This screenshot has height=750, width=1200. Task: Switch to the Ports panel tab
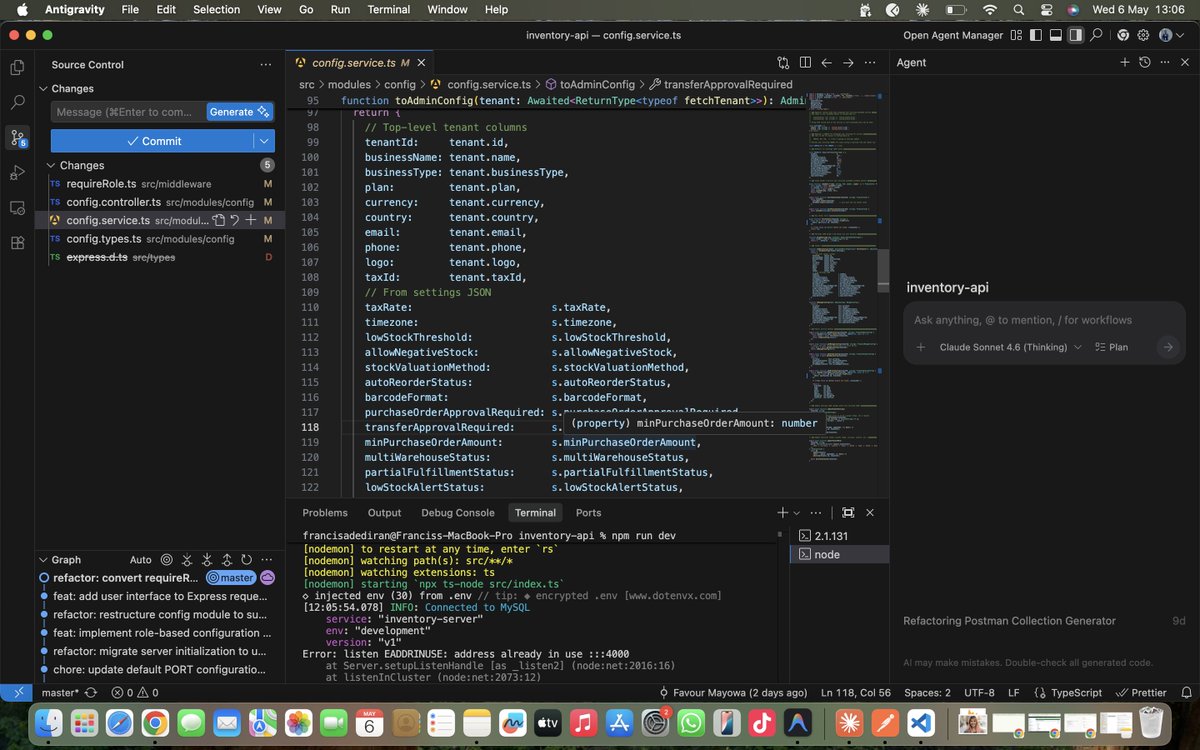[589, 513]
